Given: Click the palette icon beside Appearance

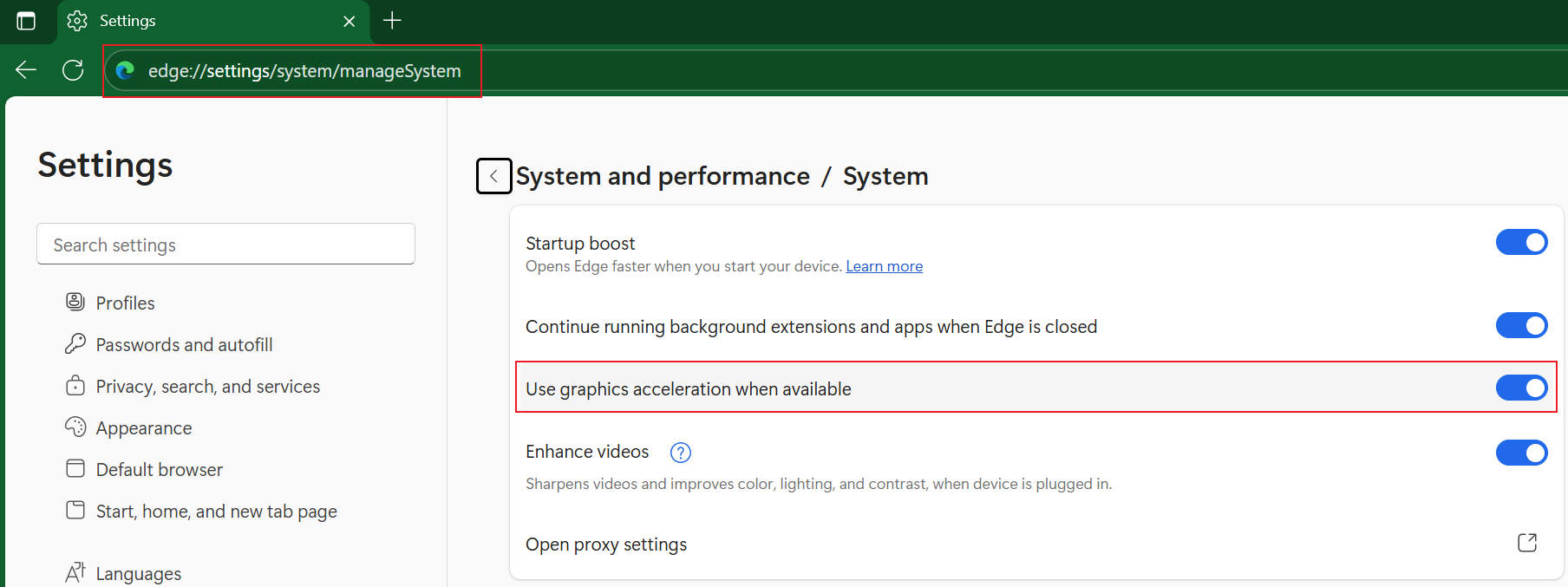Looking at the screenshot, I should point(75,427).
